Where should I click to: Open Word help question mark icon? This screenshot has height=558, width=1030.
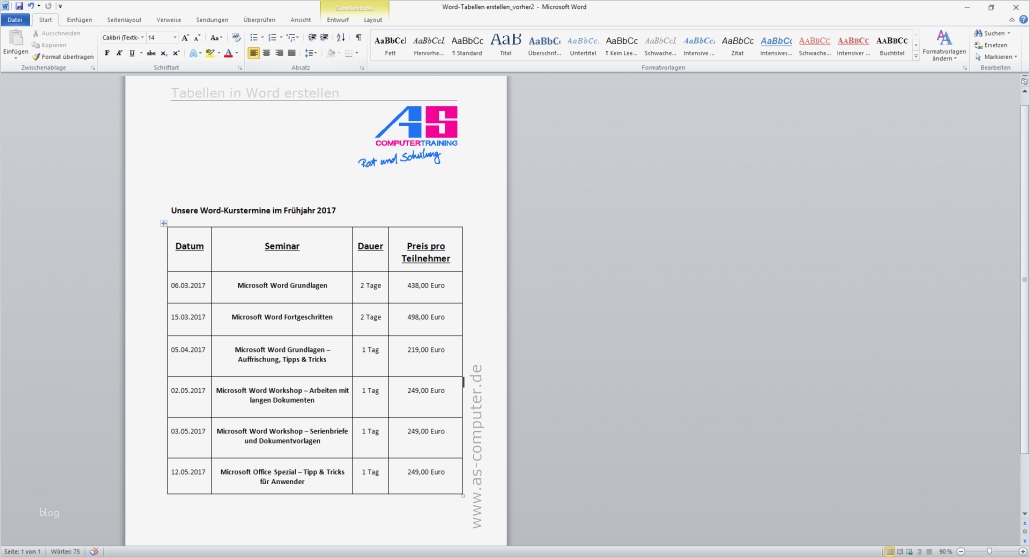[1023, 20]
